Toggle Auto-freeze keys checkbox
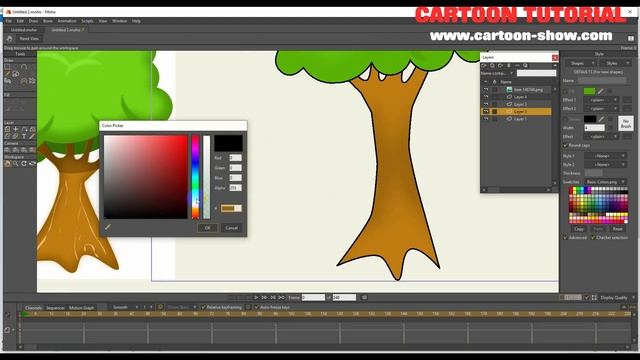Image resolution: width=640 pixels, height=360 pixels. point(256,307)
